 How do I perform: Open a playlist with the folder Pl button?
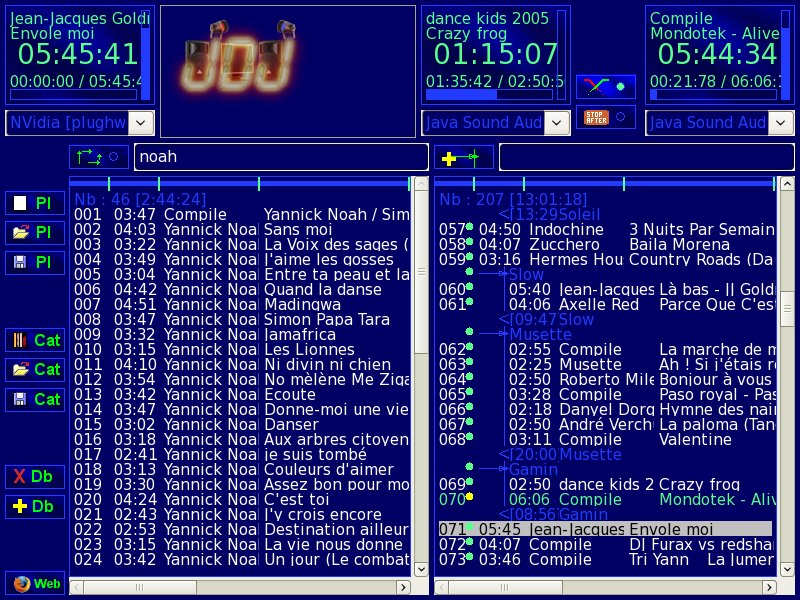point(35,233)
